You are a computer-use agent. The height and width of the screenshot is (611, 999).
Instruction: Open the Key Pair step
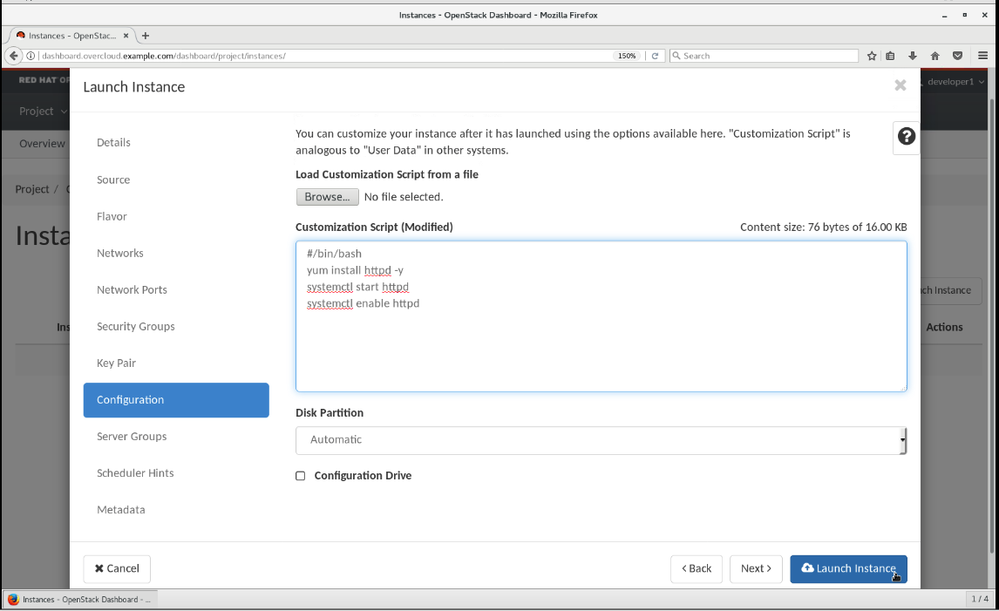point(116,363)
